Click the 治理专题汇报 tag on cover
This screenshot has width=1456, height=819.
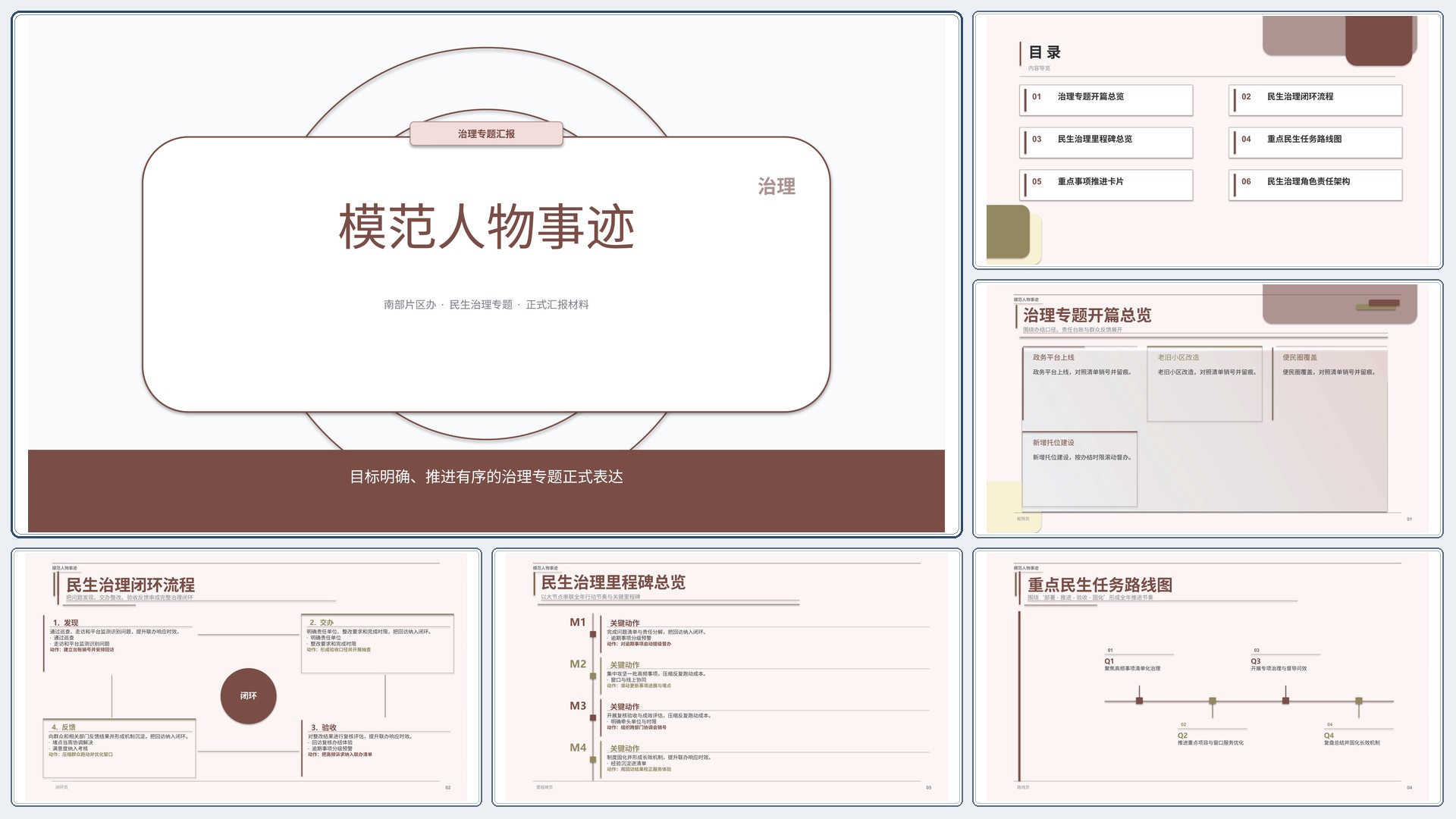pos(486,133)
